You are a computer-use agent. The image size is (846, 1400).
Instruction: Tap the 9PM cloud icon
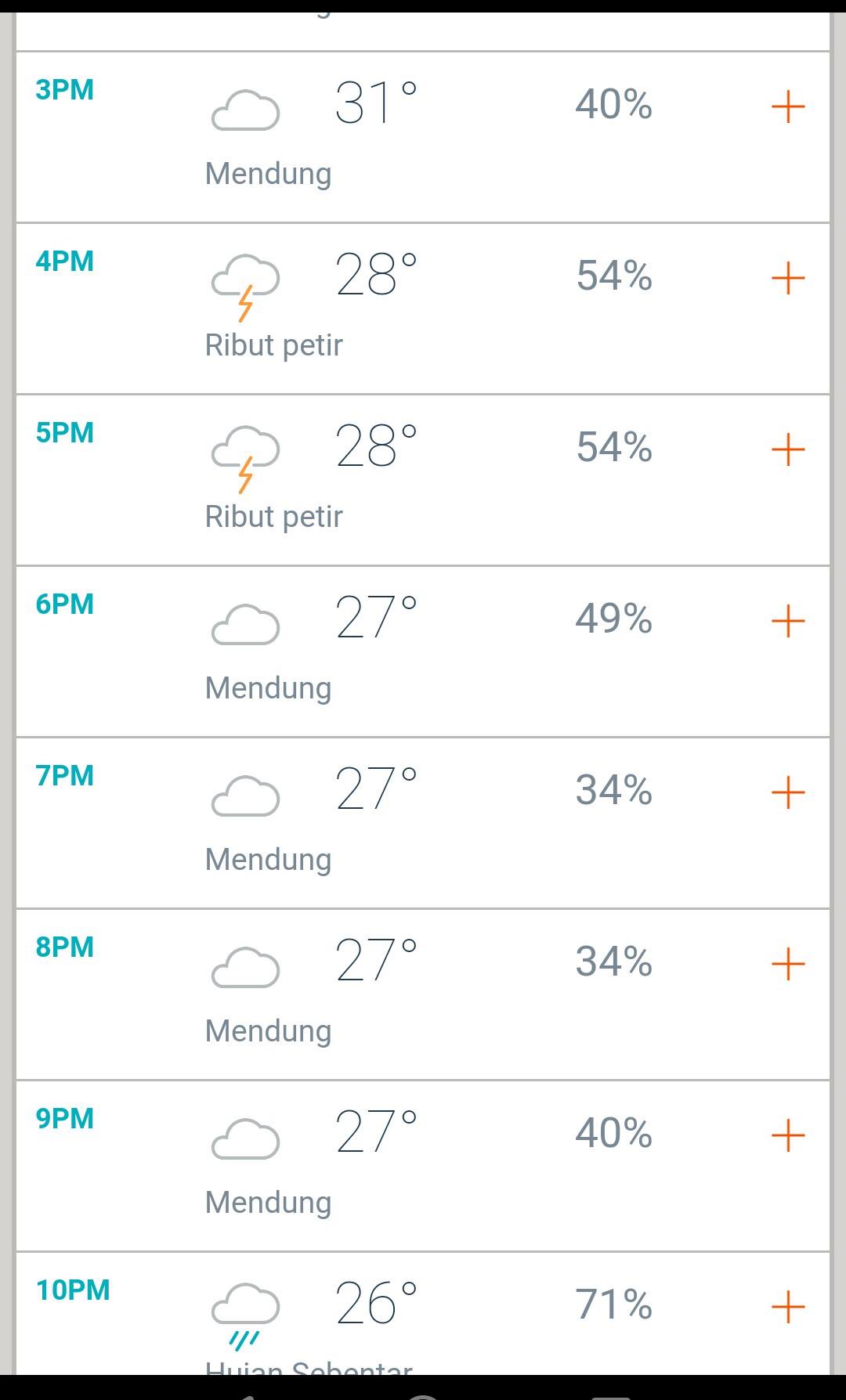pyautogui.click(x=245, y=1138)
